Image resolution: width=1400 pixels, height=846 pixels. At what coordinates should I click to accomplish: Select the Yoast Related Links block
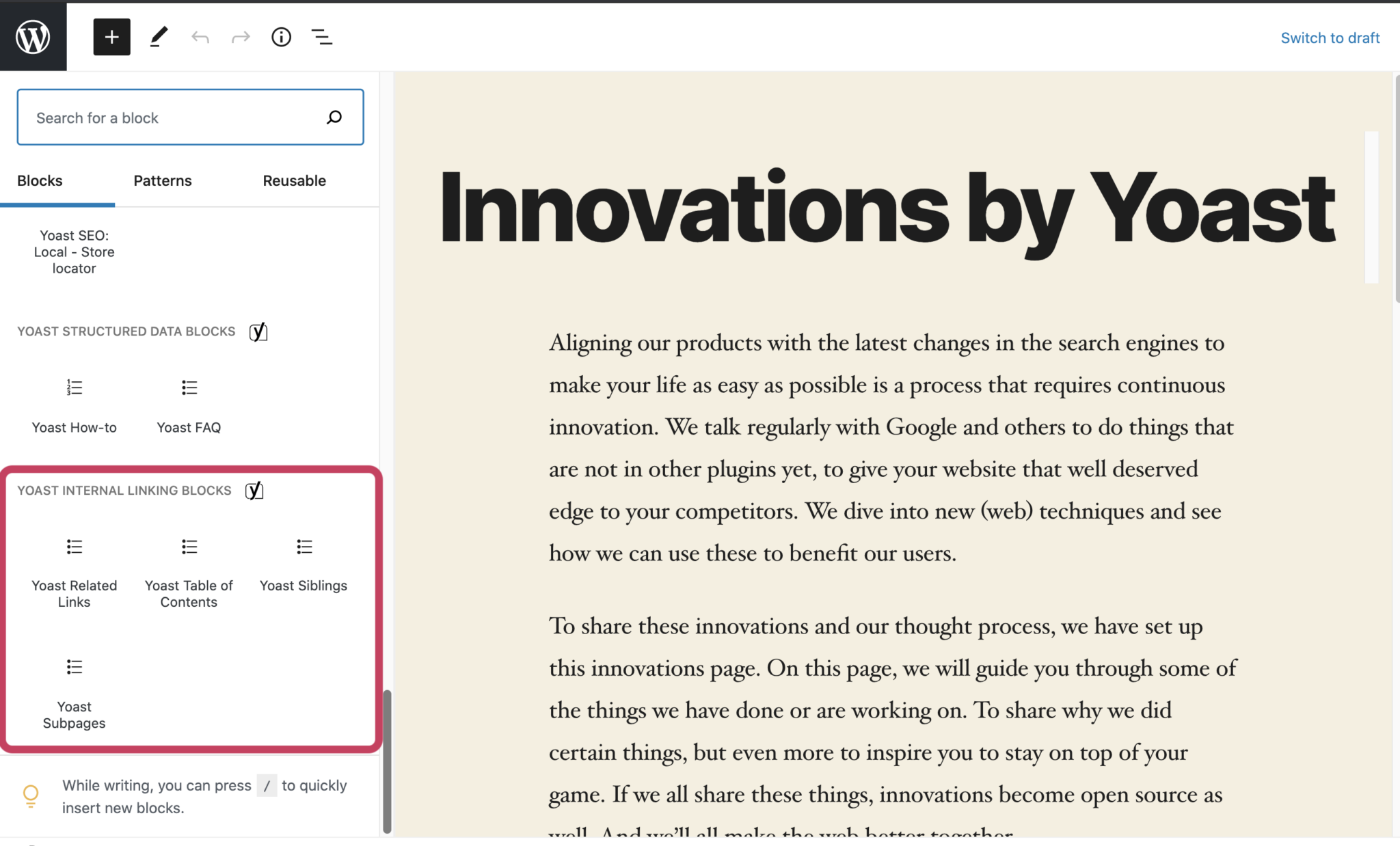(x=74, y=564)
